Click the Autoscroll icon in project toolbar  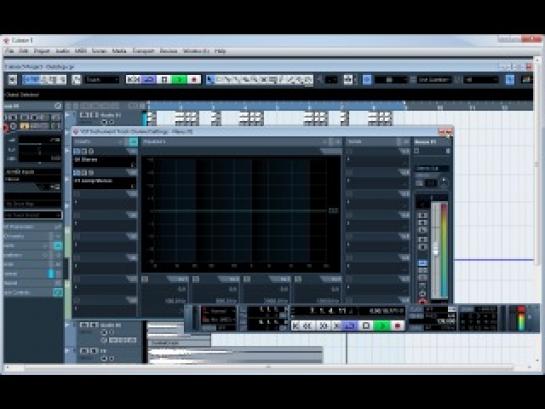pyautogui.click(x=348, y=80)
